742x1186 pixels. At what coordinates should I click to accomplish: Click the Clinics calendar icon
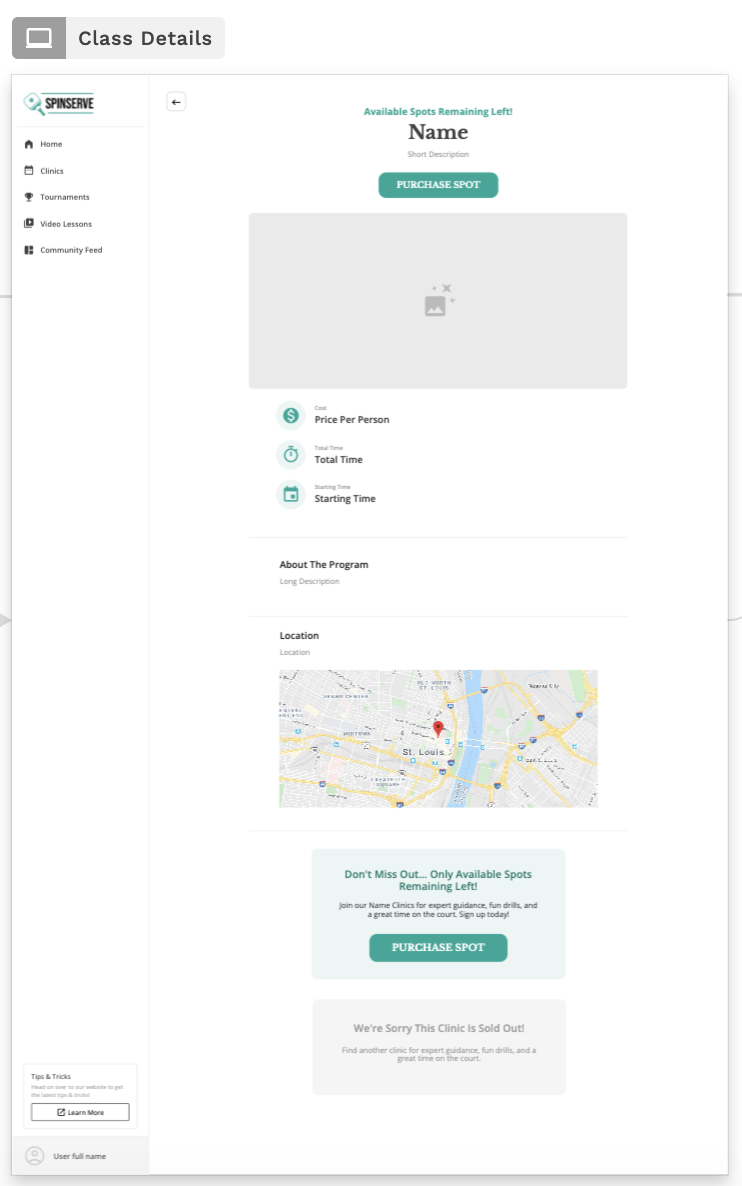29,171
